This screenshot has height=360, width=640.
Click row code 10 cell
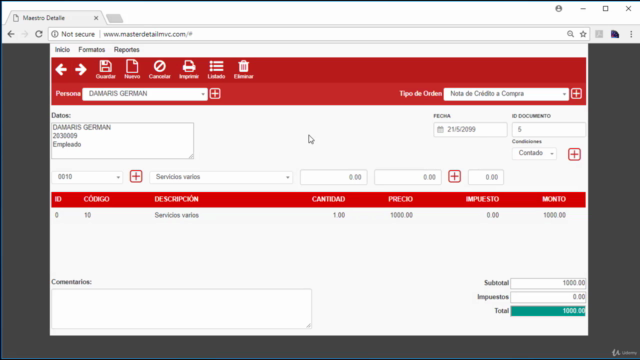(x=87, y=215)
